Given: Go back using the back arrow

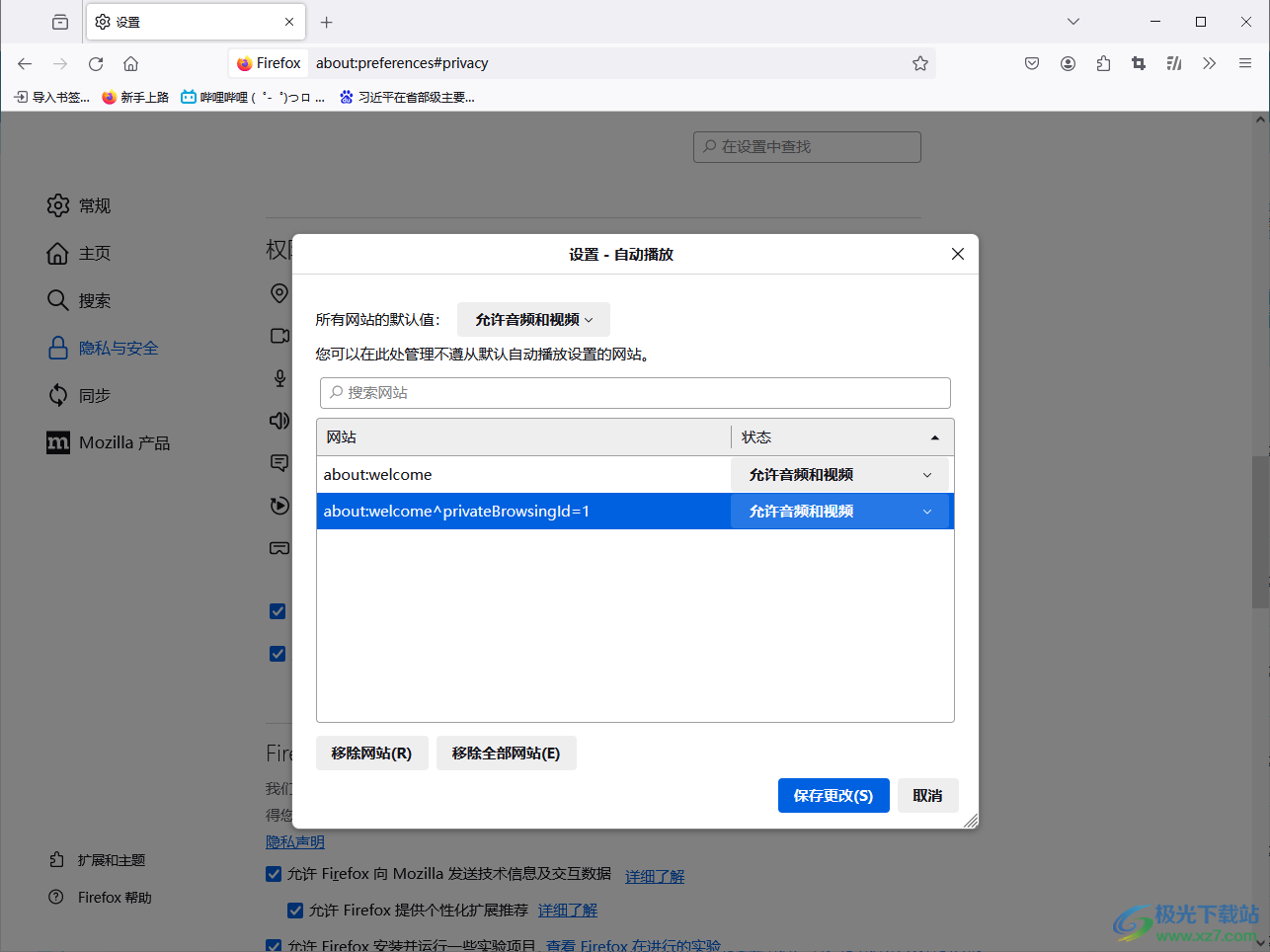Looking at the screenshot, I should pos(25,63).
